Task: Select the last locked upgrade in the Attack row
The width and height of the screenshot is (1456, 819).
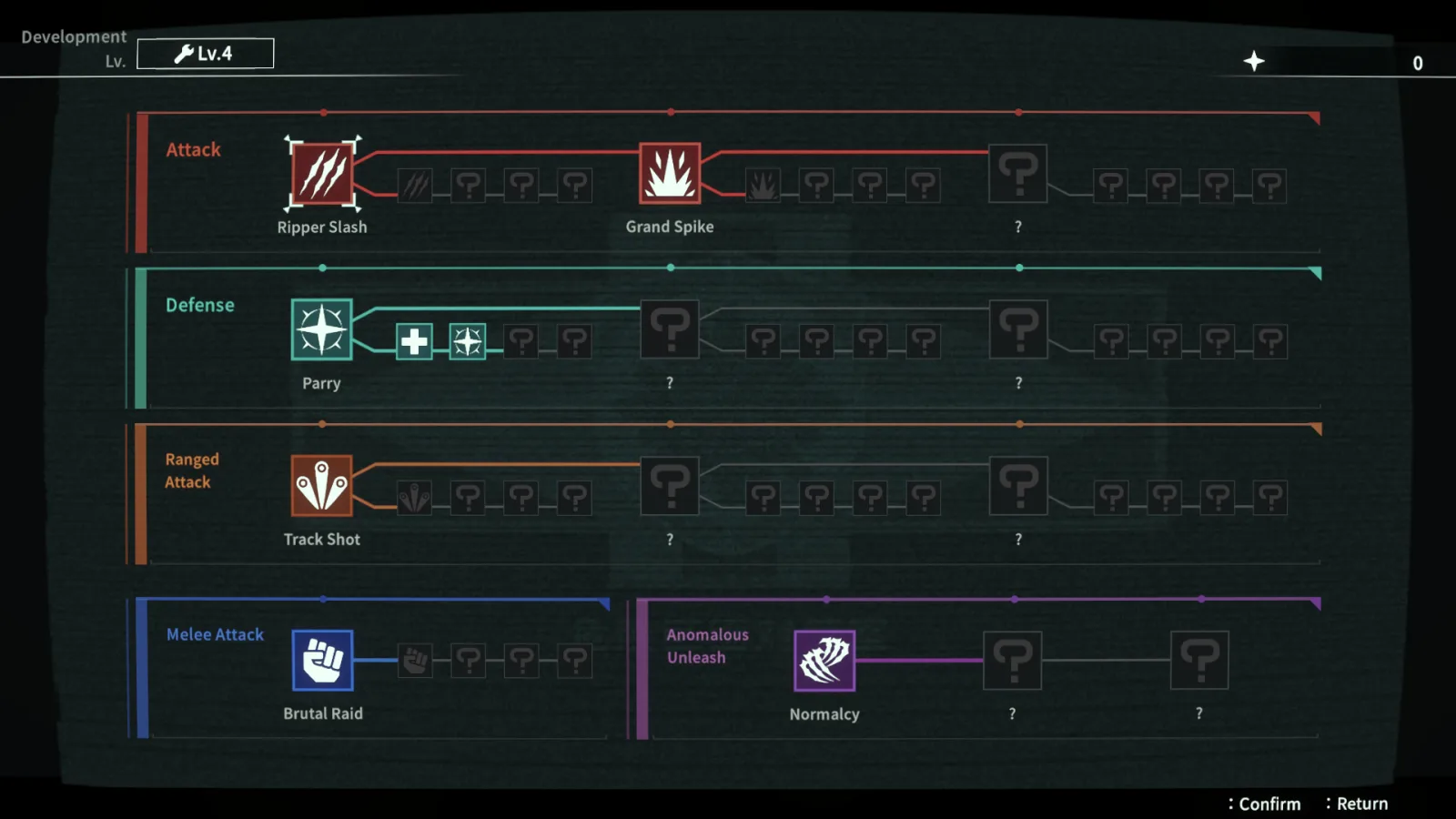Action: [x=1269, y=186]
